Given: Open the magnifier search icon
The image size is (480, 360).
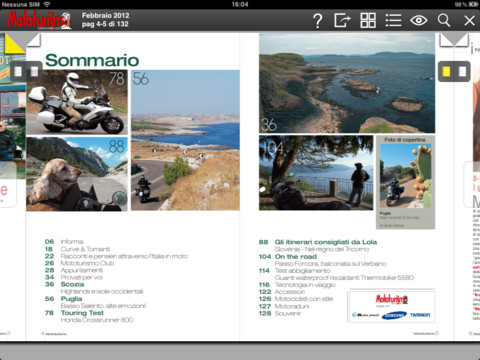Looking at the screenshot, I should tap(444, 21).
